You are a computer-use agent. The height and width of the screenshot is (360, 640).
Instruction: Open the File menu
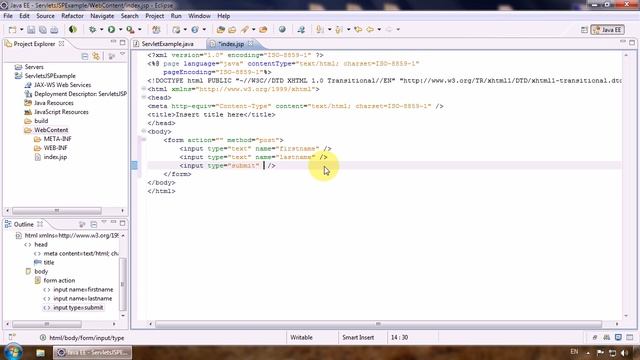point(8,16)
